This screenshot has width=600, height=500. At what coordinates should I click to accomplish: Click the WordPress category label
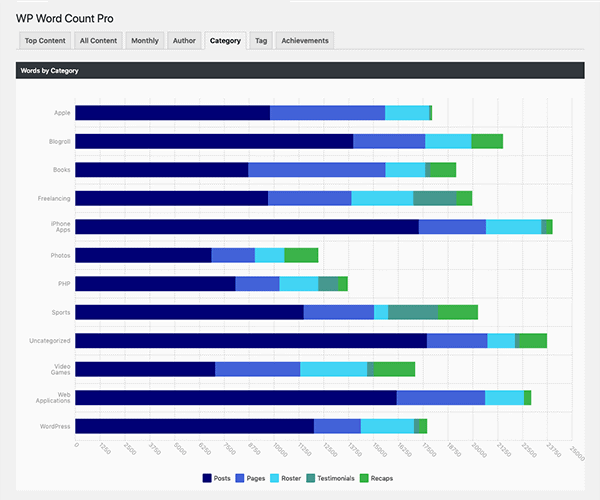tap(55, 426)
